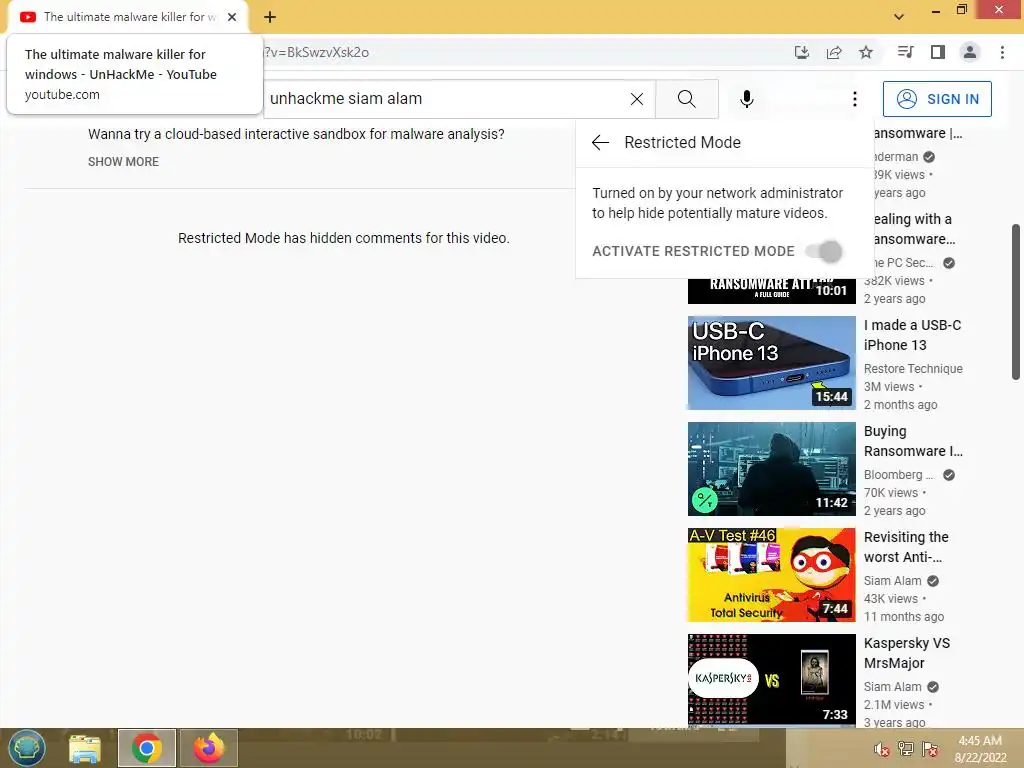Open a new tab with plus button

click(x=270, y=17)
